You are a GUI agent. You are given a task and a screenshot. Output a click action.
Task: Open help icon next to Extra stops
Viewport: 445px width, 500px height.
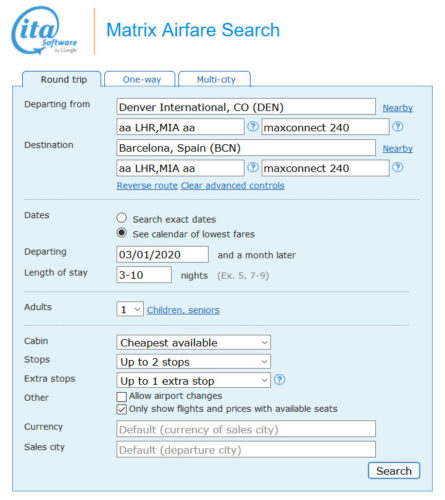[280, 380]
